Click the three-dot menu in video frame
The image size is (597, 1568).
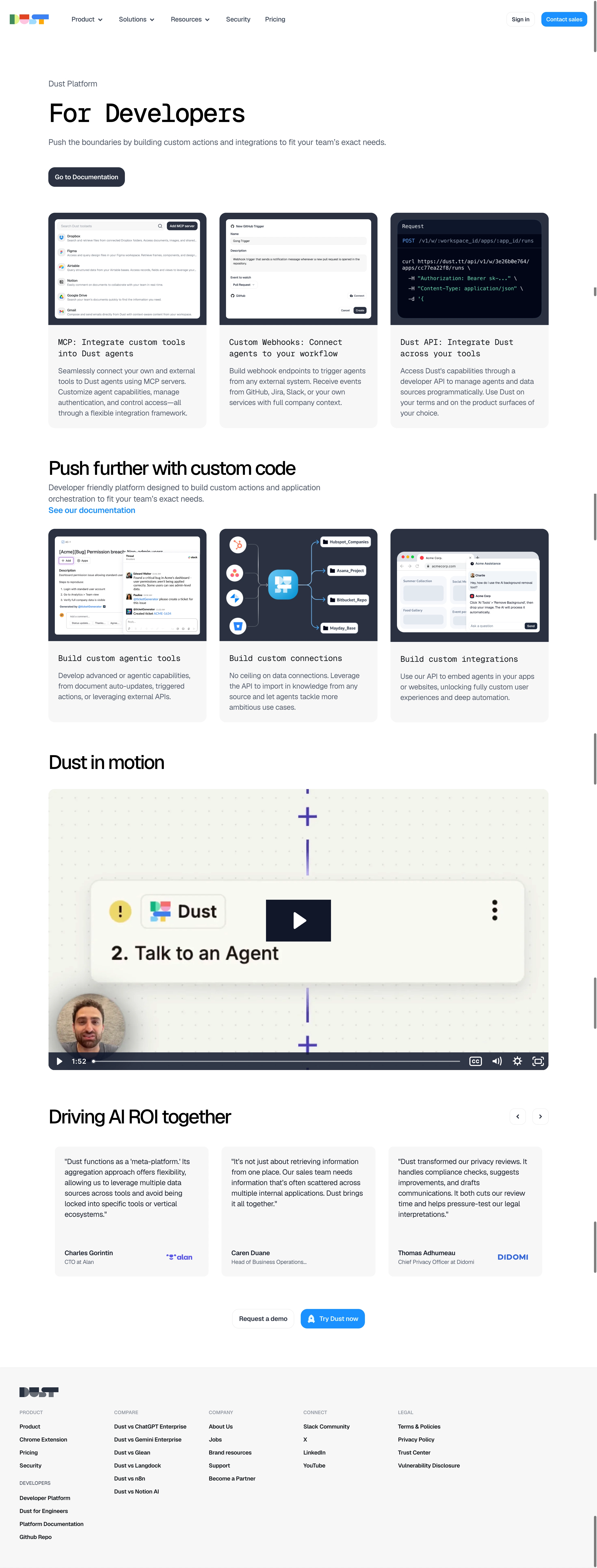click(x=495, y=910)
